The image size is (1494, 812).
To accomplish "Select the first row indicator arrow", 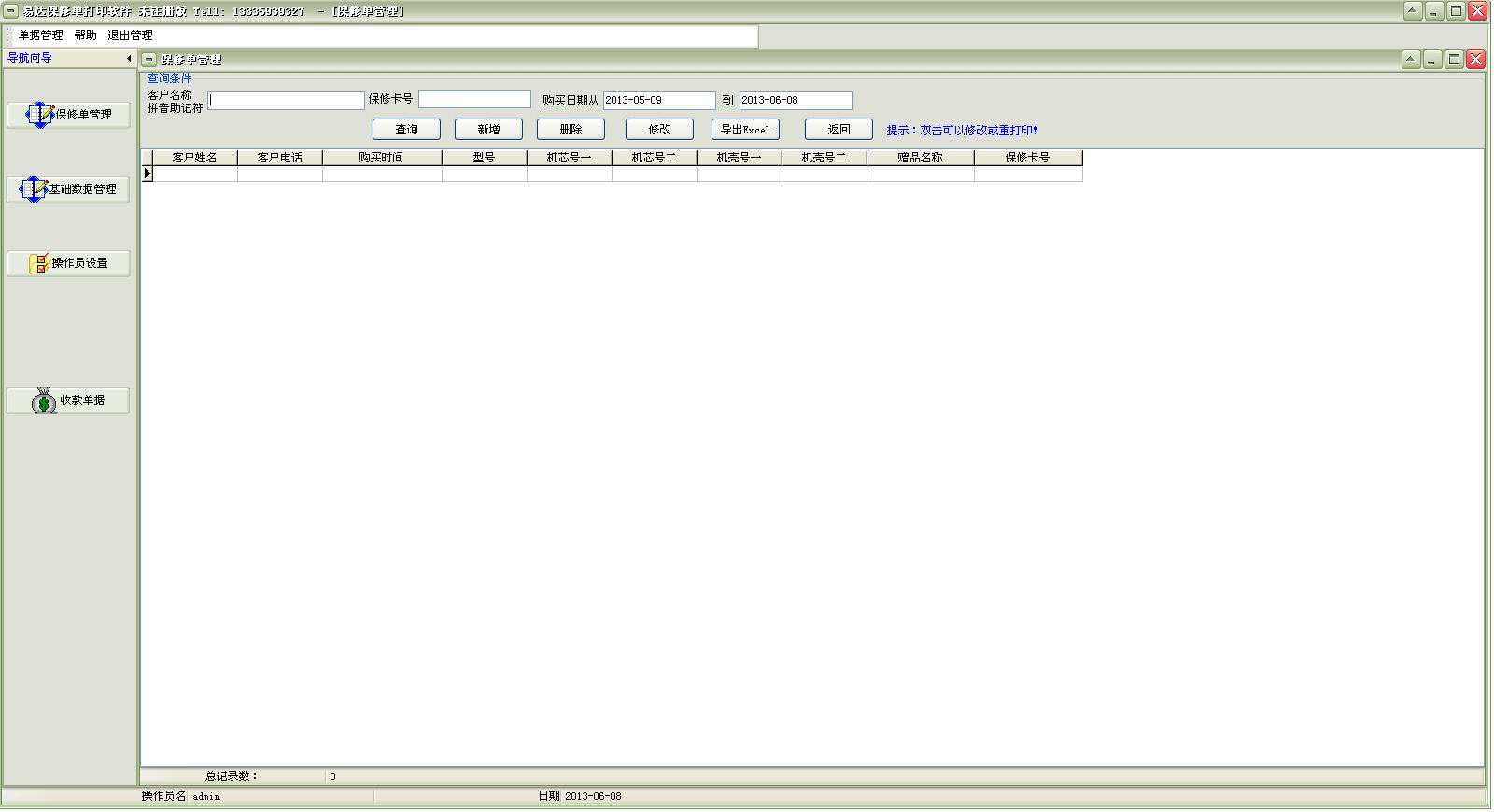I will point(147,174).
